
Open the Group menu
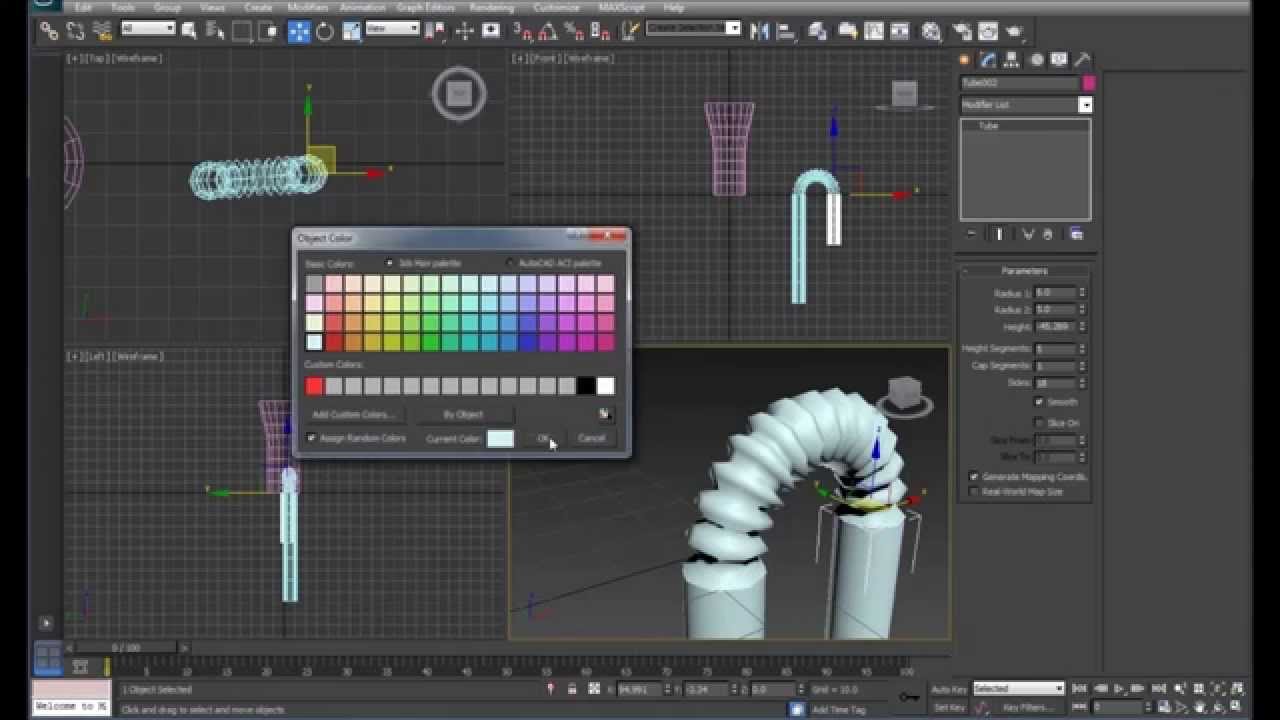pos(167,7)
